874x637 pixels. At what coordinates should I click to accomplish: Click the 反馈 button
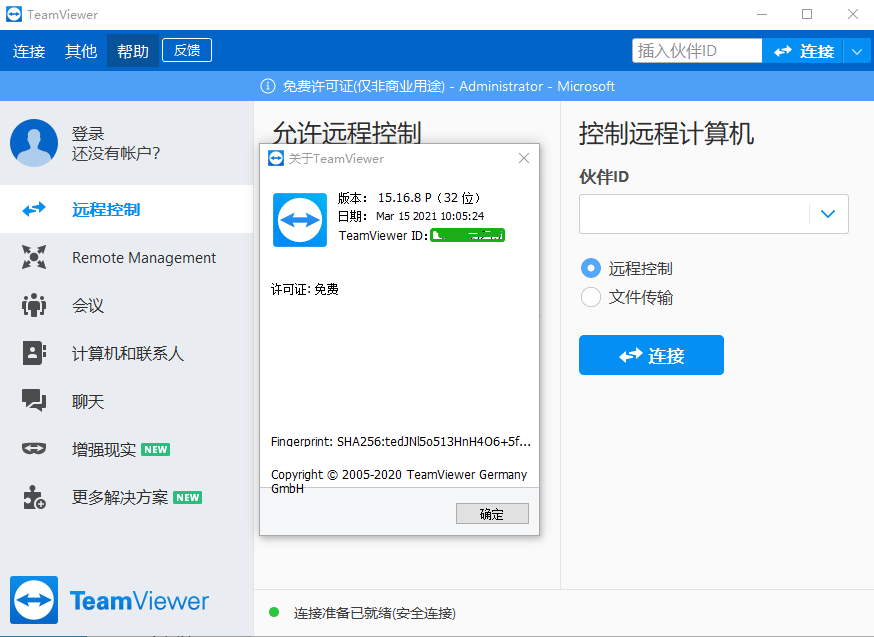point(187,50)
